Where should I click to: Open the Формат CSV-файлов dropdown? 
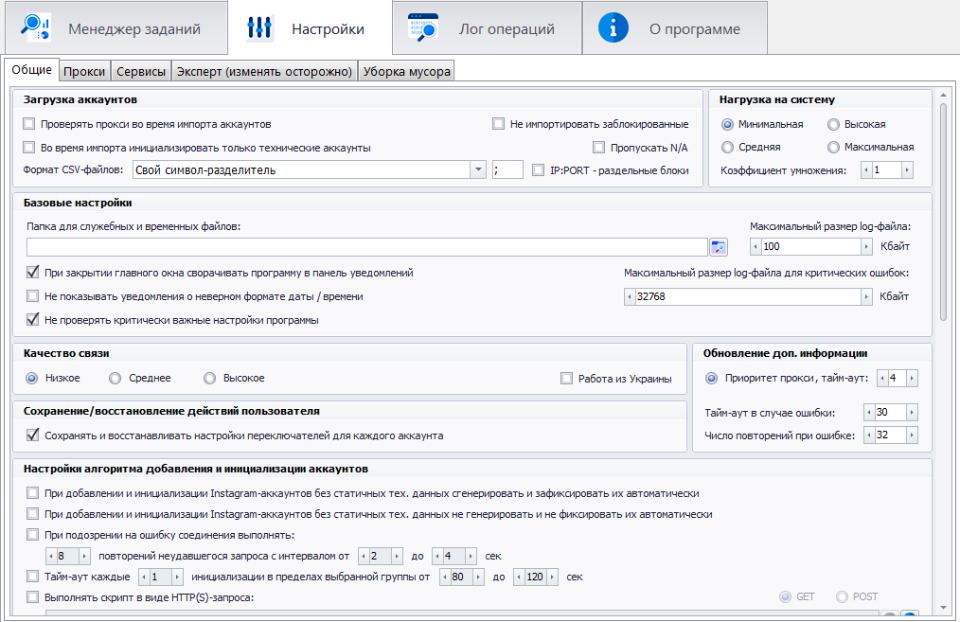point(477,170)
